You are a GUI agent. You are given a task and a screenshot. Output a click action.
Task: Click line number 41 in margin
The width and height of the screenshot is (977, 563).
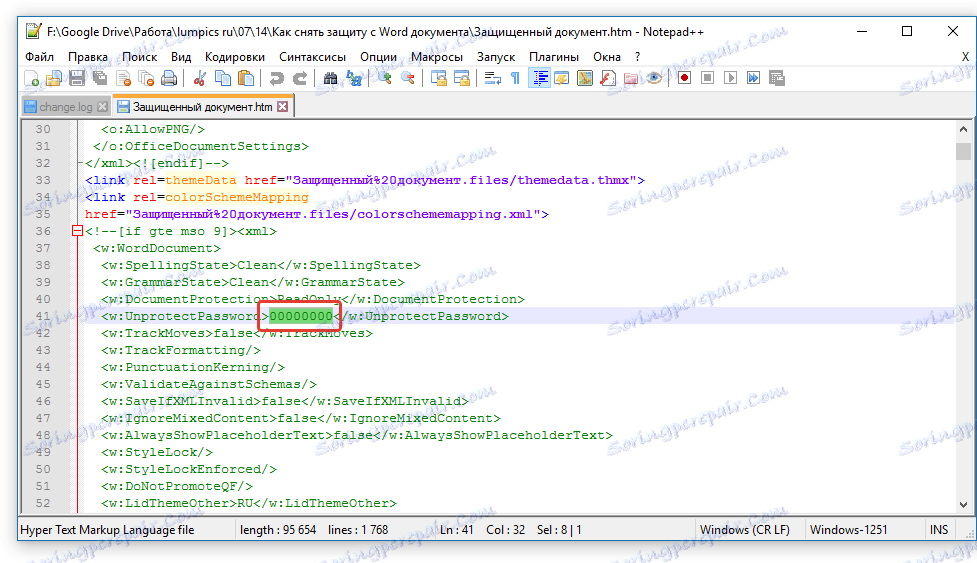pos(43,316)
